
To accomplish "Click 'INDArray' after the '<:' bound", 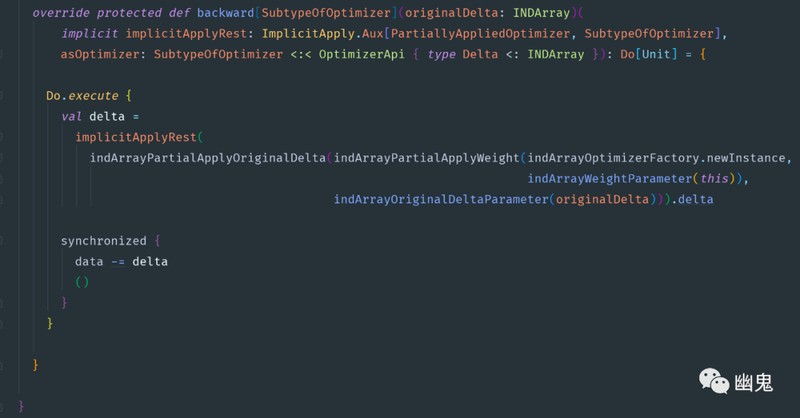I will tap(556, 54).
